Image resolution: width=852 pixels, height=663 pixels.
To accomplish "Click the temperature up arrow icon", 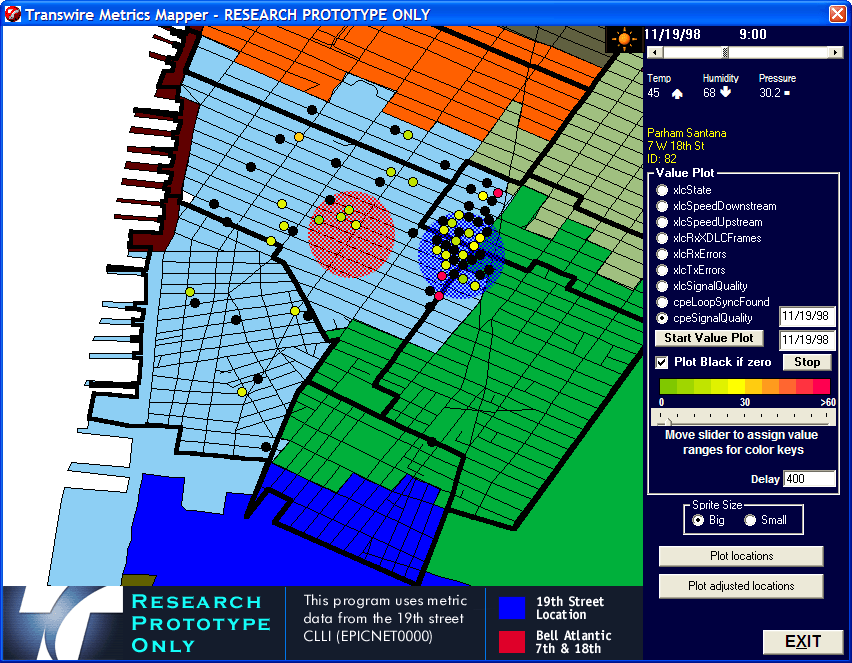I will click(677, 94).
